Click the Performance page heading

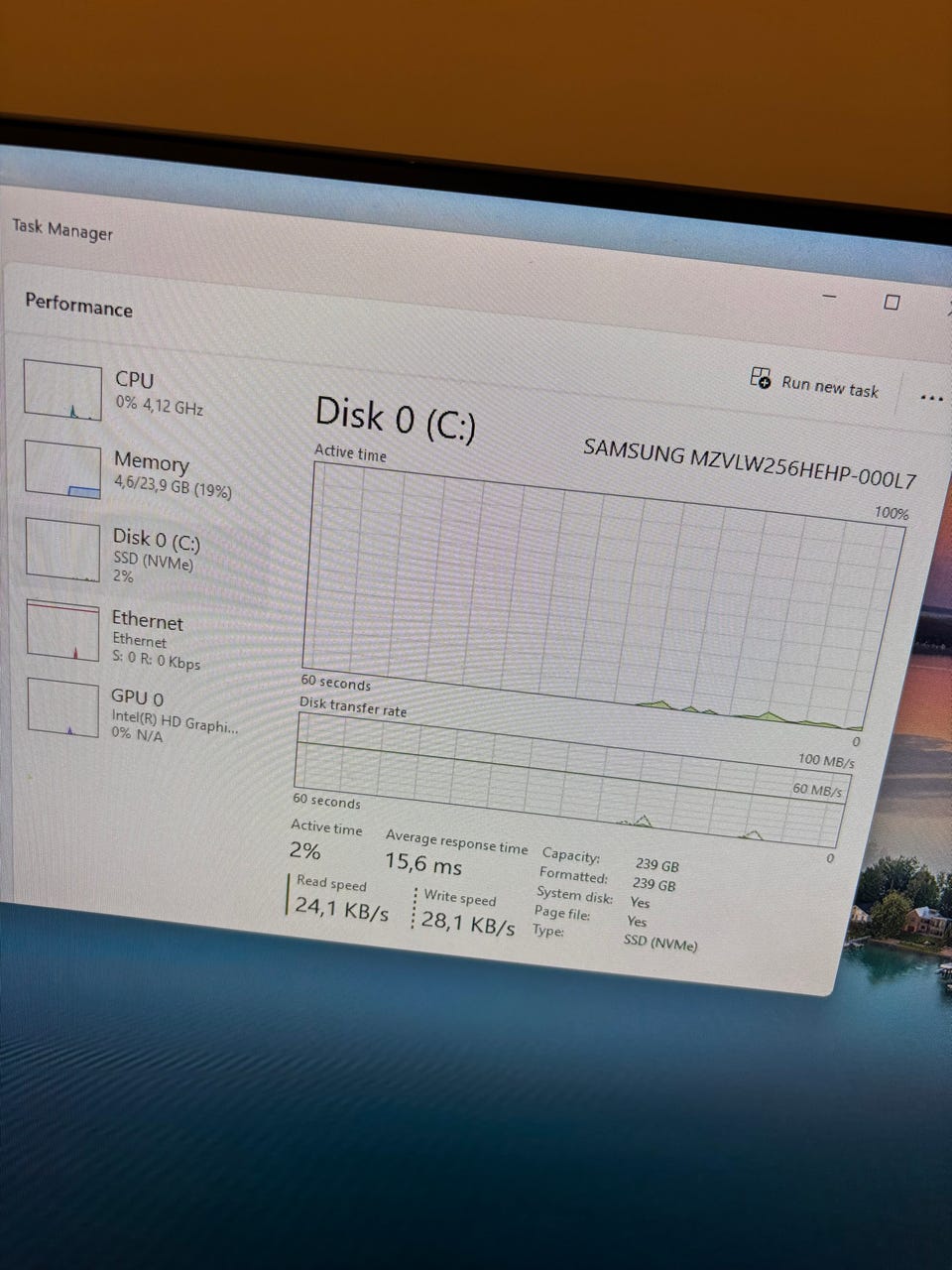pos(78,304)
